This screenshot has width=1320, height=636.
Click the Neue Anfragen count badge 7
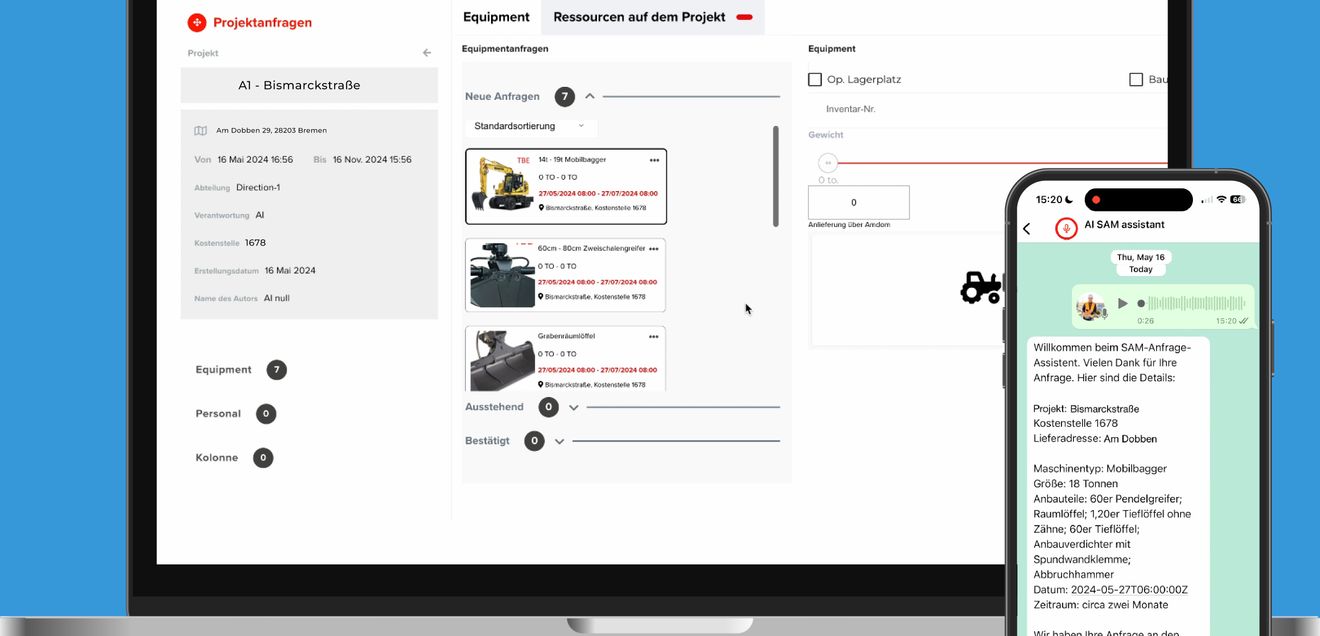(x=565, y=97)
